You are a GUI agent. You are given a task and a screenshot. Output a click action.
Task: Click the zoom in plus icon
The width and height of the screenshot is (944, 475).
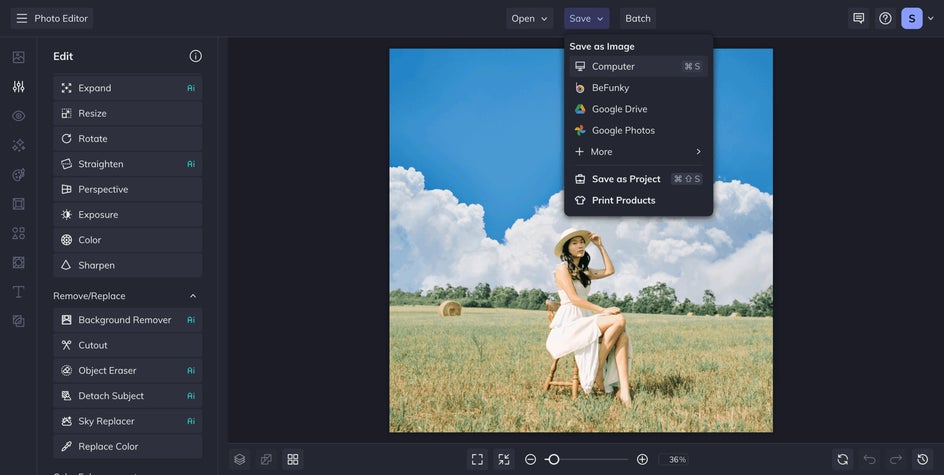pyautogui.click(x=642, y=459)
